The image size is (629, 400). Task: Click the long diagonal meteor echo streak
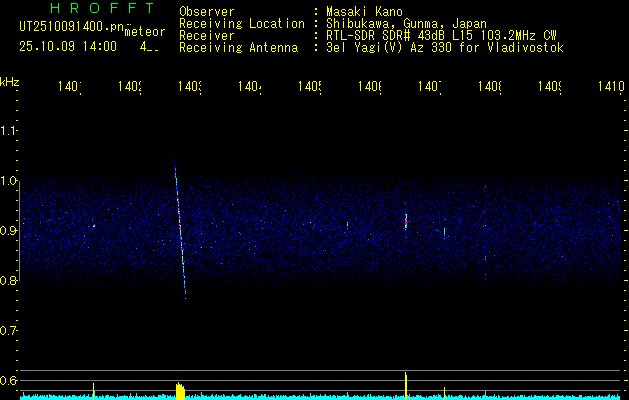click(x=180, y=230)
